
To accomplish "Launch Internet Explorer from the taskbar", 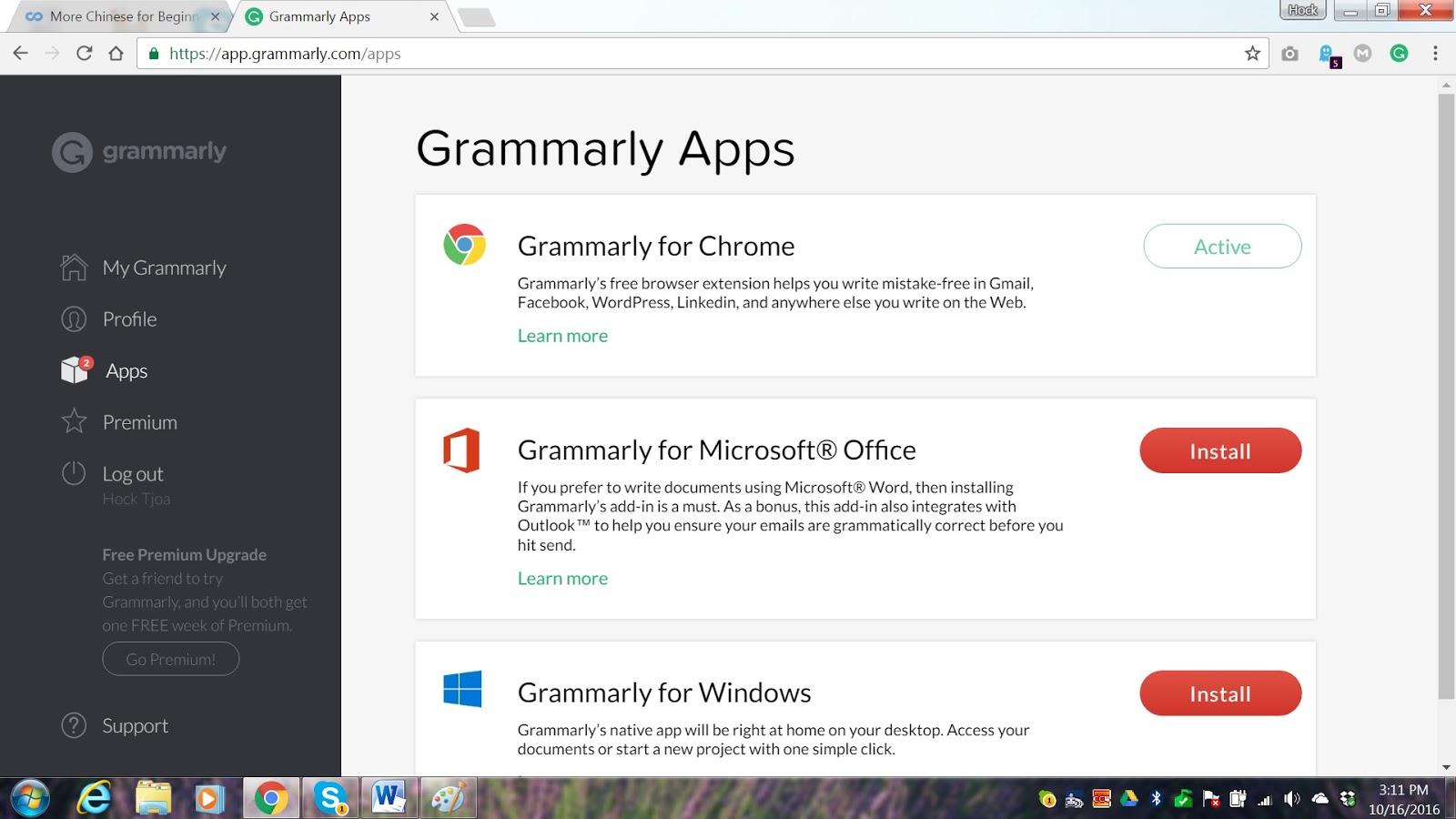I will (93, 798).
